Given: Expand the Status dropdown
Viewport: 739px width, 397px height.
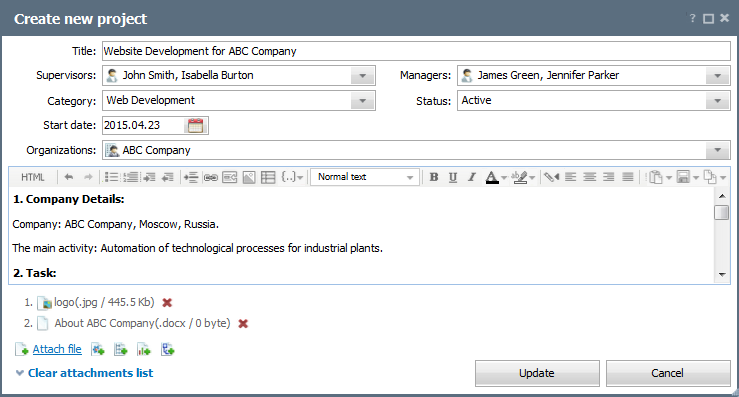Looking at the screenshot, I should click(x=717, y=100).
